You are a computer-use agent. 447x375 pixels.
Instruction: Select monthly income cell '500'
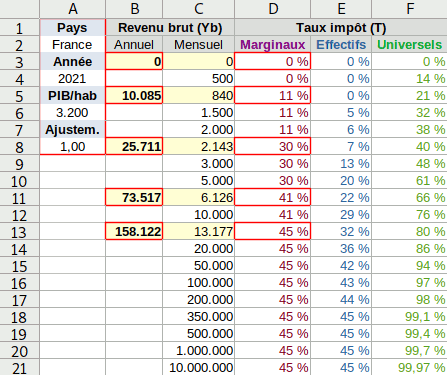(x=199, y=78)
